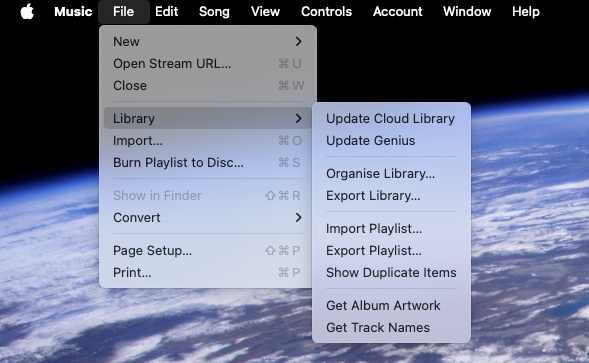This screenshot has width=589, height=363.
Task: Open the Window menu
Action: point(467,11)
